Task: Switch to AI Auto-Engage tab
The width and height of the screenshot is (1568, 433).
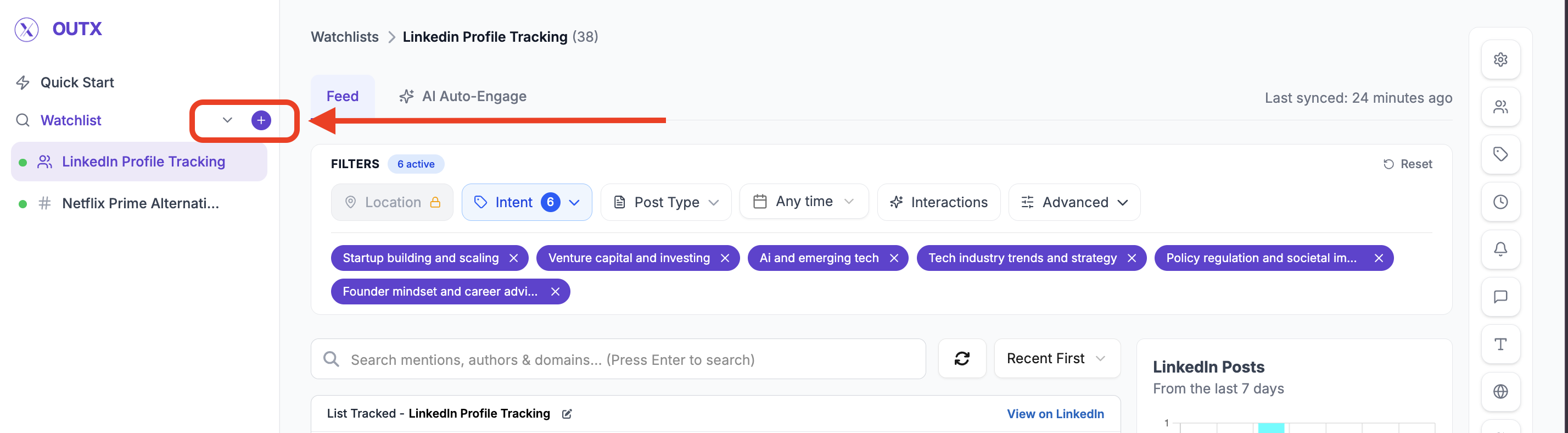Action: (x=463, y=96)
